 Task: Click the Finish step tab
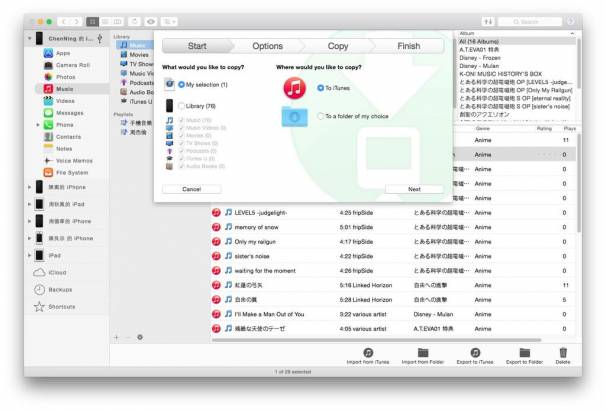[x=409, y=46]
